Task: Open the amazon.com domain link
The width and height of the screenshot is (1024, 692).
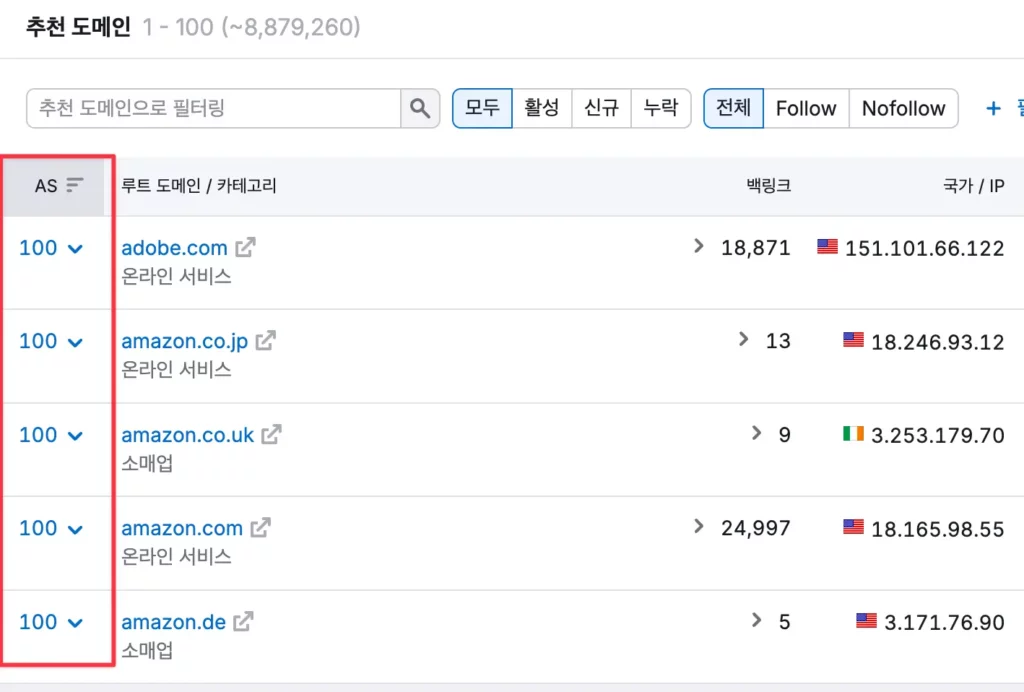Action: click(x=182, y=528)
